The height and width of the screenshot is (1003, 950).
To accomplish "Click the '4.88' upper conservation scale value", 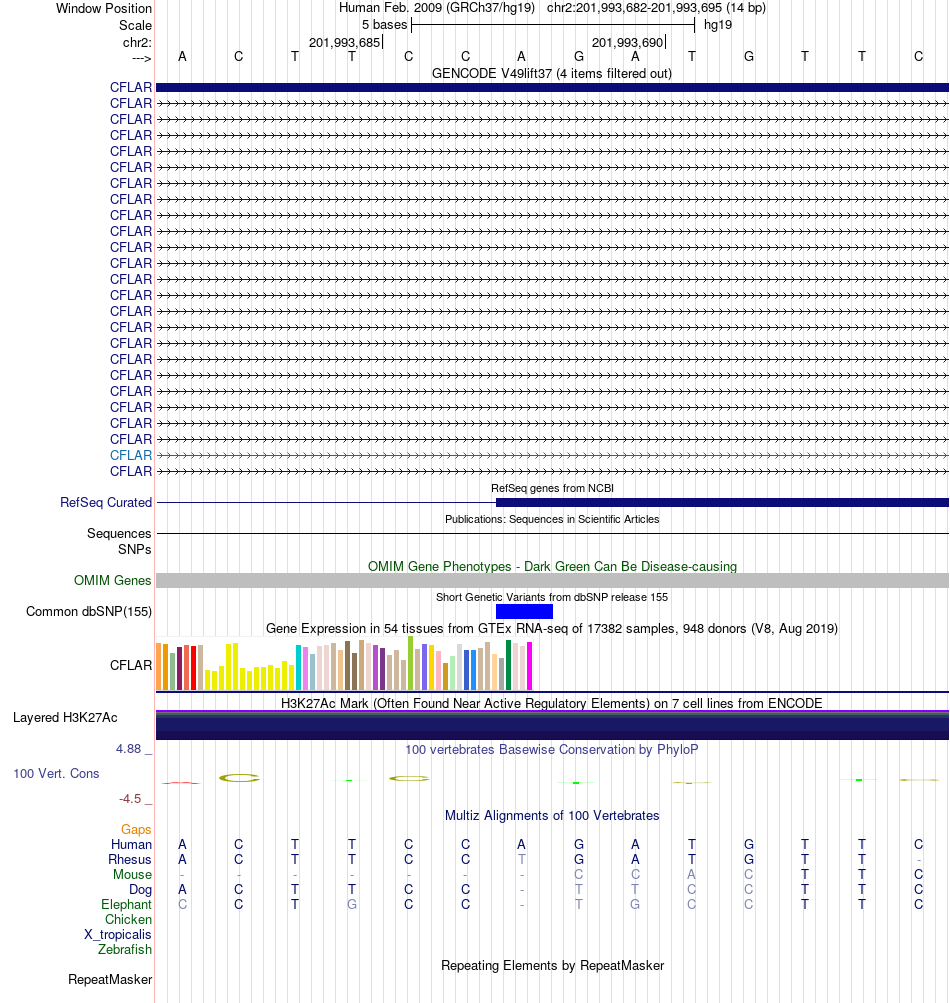I will 129,749.
